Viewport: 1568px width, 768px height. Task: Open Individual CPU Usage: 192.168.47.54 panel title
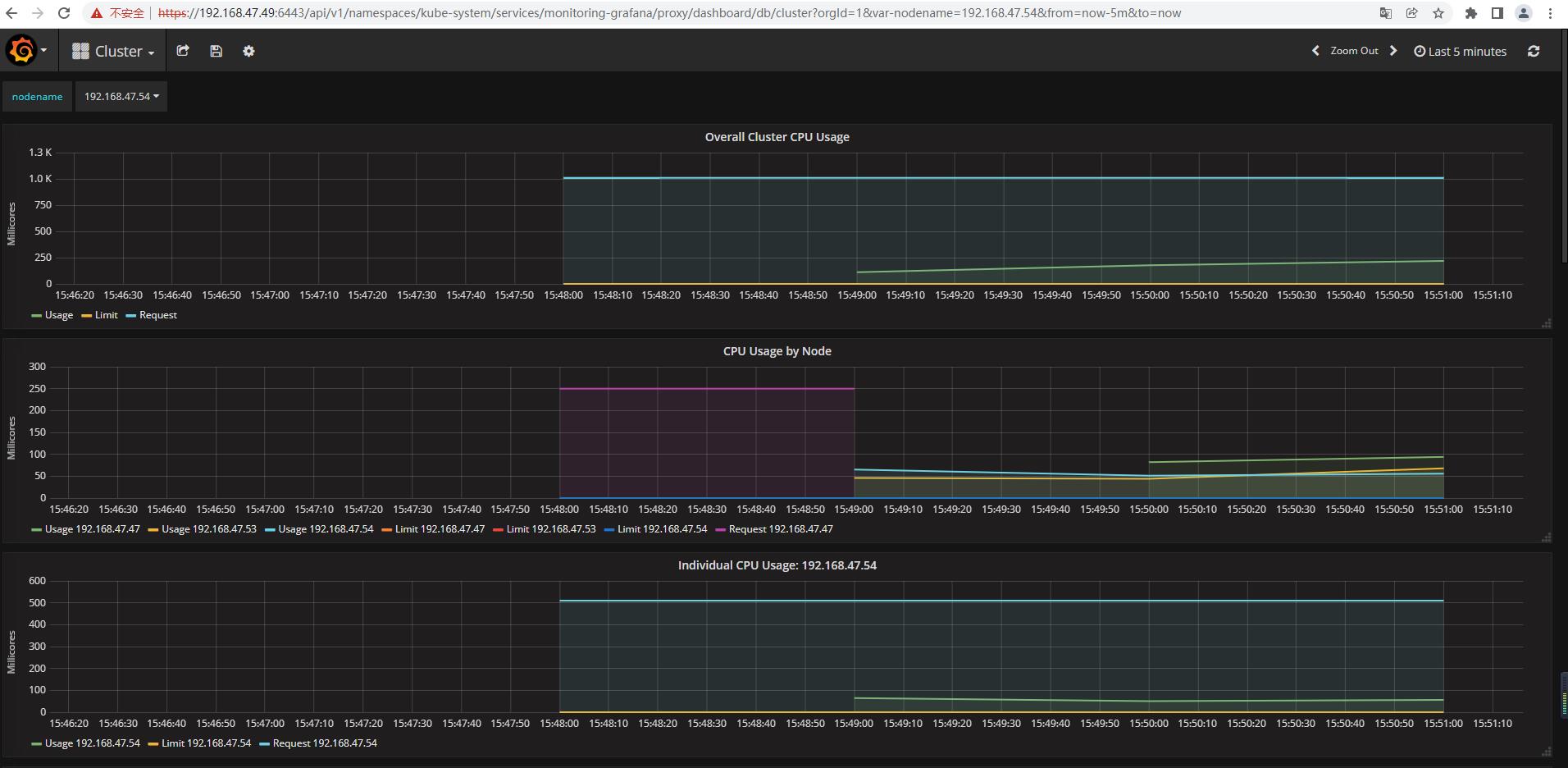tap(777, 565)
